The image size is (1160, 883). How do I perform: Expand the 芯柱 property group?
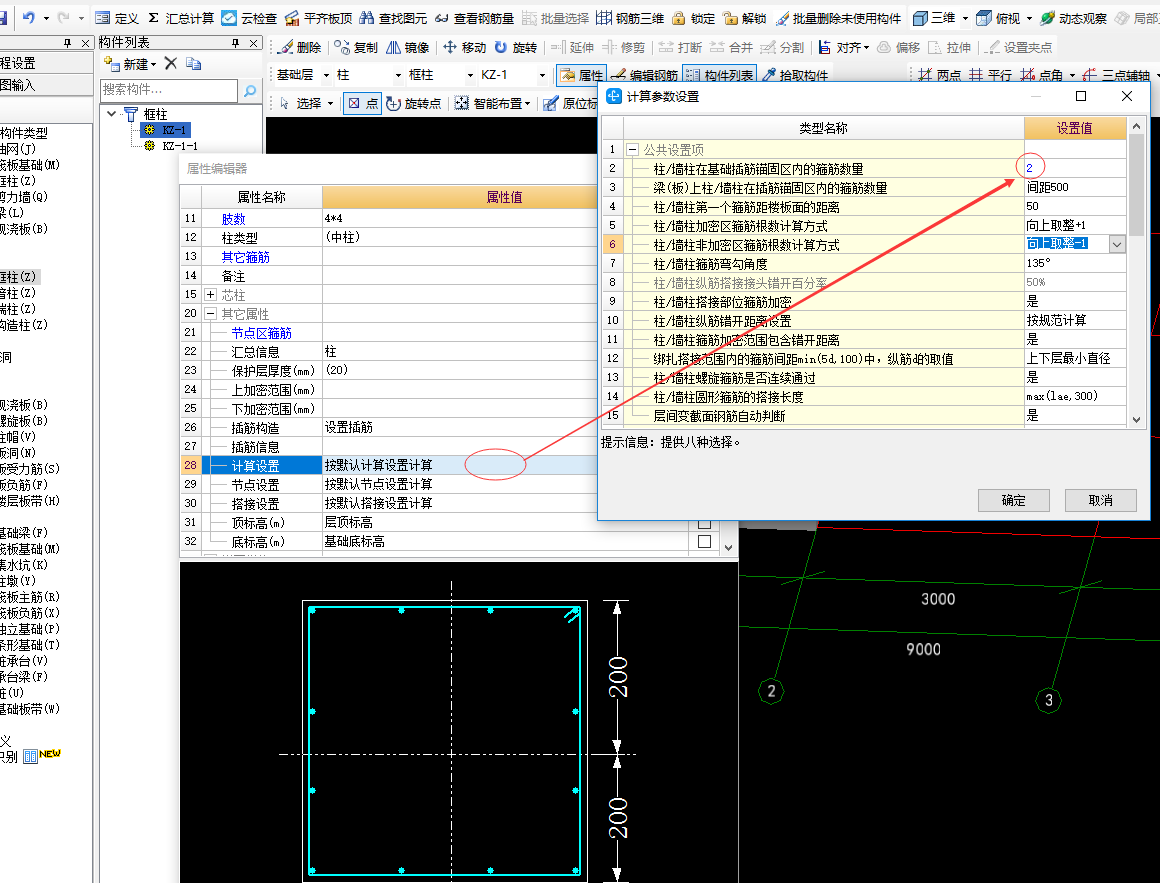(x=210, y=294)
